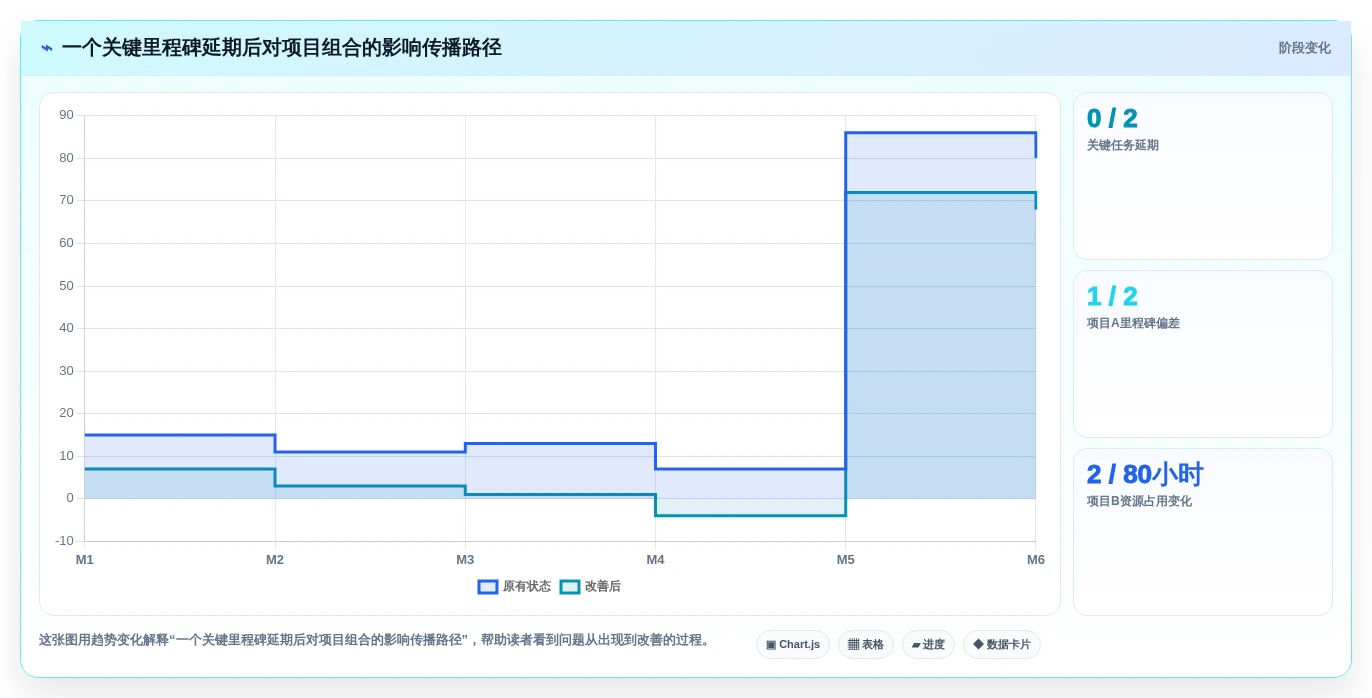Toggle the 改善后 legend entry
This screenshot has height=698, width=1372.
tap(590, 587)
